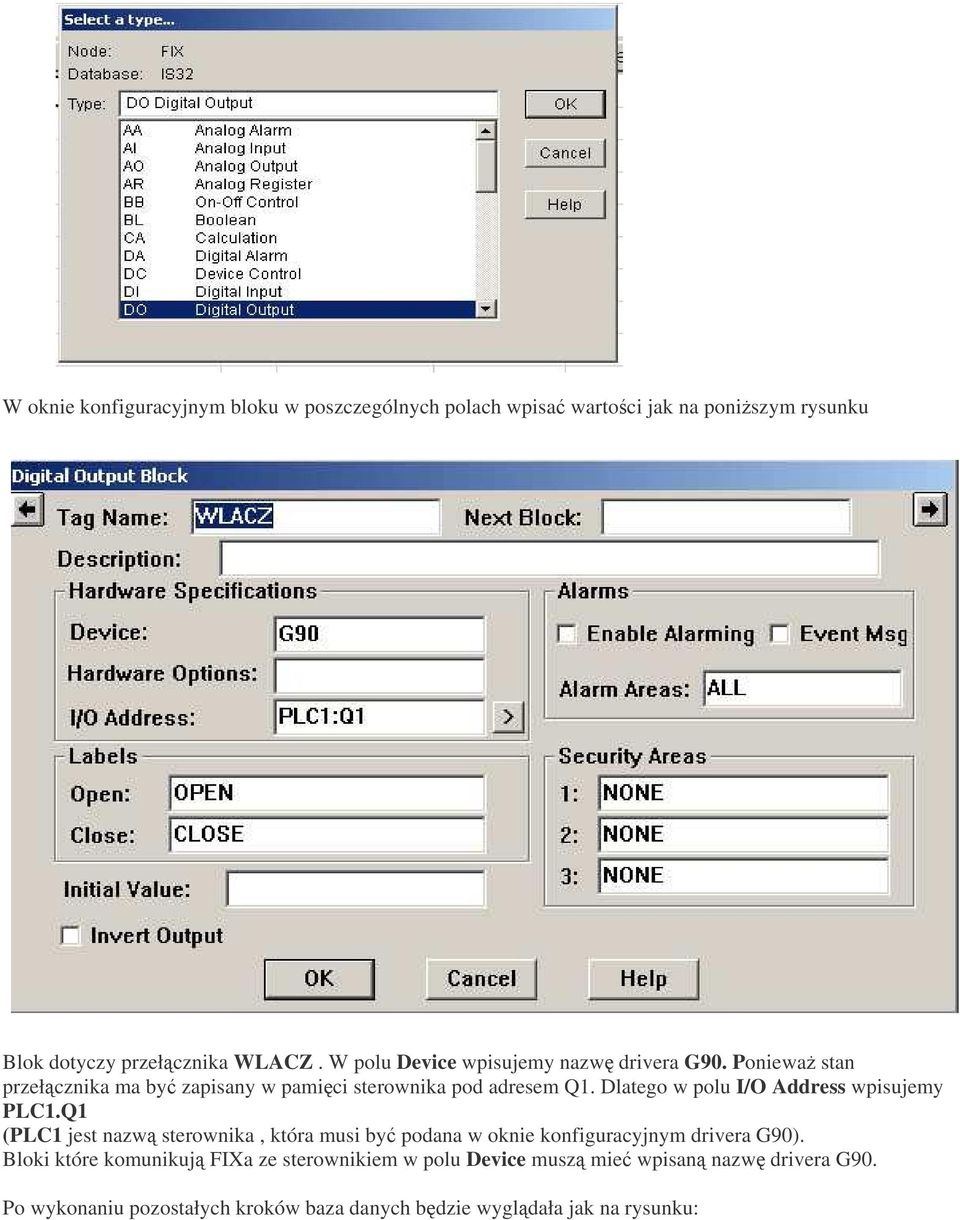Click the Device field G90
This screenshot has width=960, height=1220.
(379, 634)
